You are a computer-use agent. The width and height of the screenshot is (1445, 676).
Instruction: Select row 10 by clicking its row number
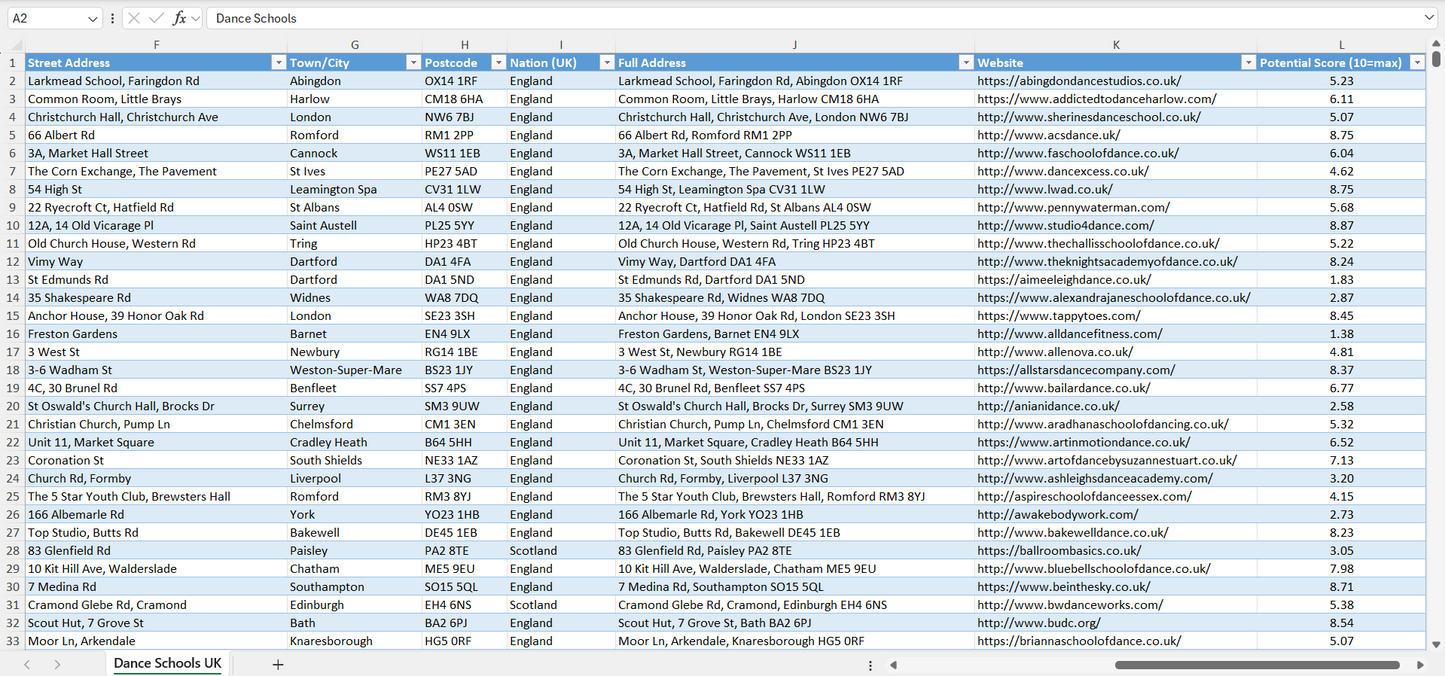(14, 225)
